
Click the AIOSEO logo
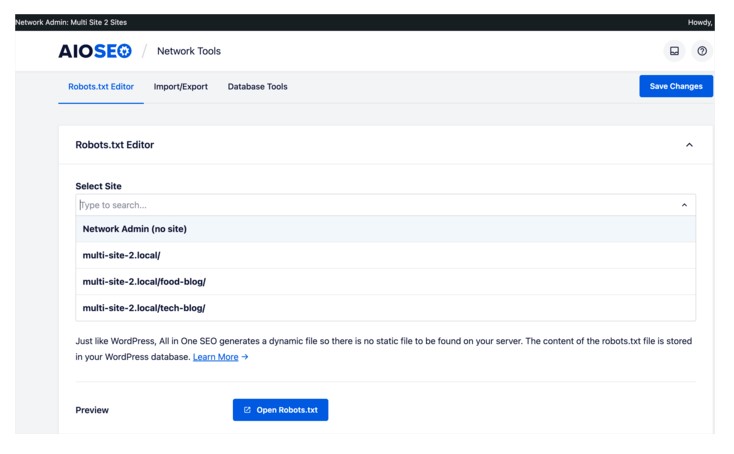click(x=95, y=51)
